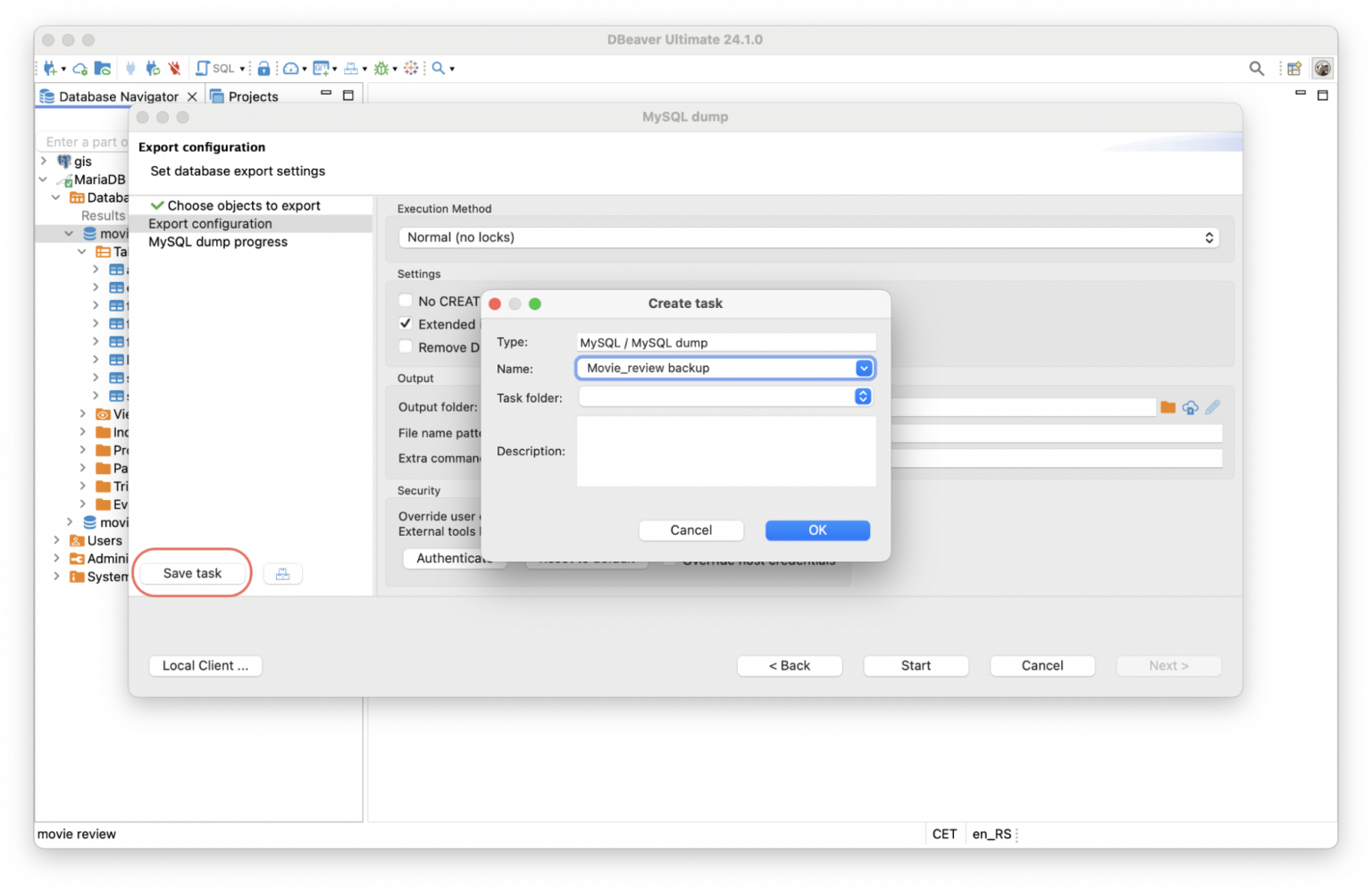The height and width of the screenshot is (891, 1372).
Task: Disconnect using the red plug icon
Action: (175, 68)
